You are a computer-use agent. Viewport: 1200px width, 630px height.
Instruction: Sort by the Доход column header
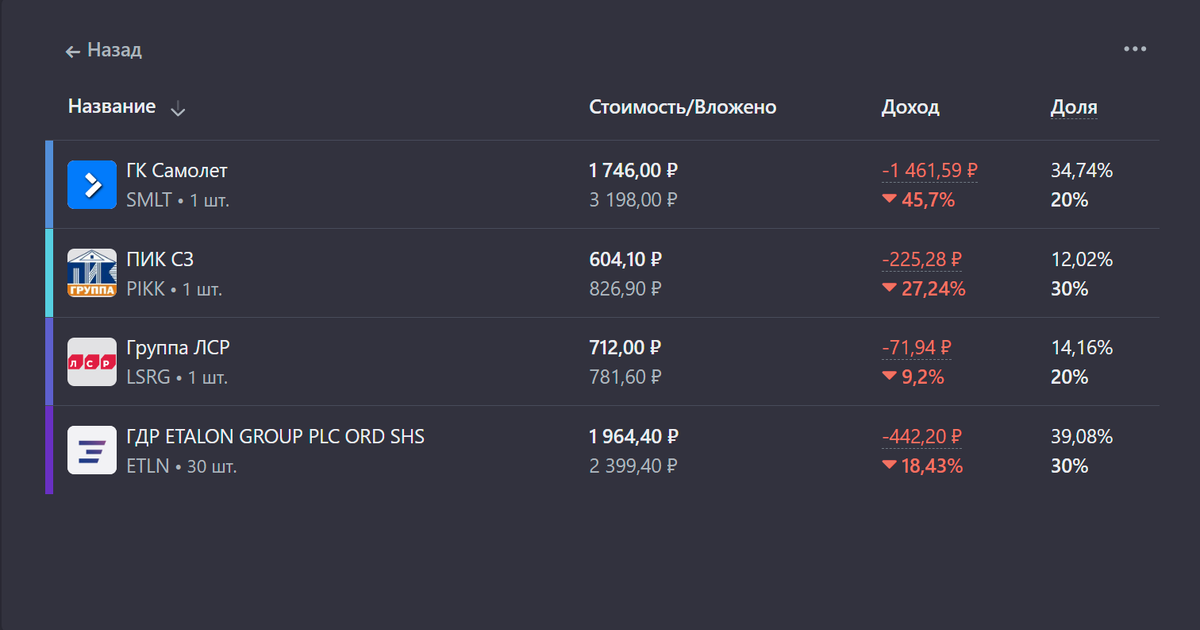click(910, 107)
